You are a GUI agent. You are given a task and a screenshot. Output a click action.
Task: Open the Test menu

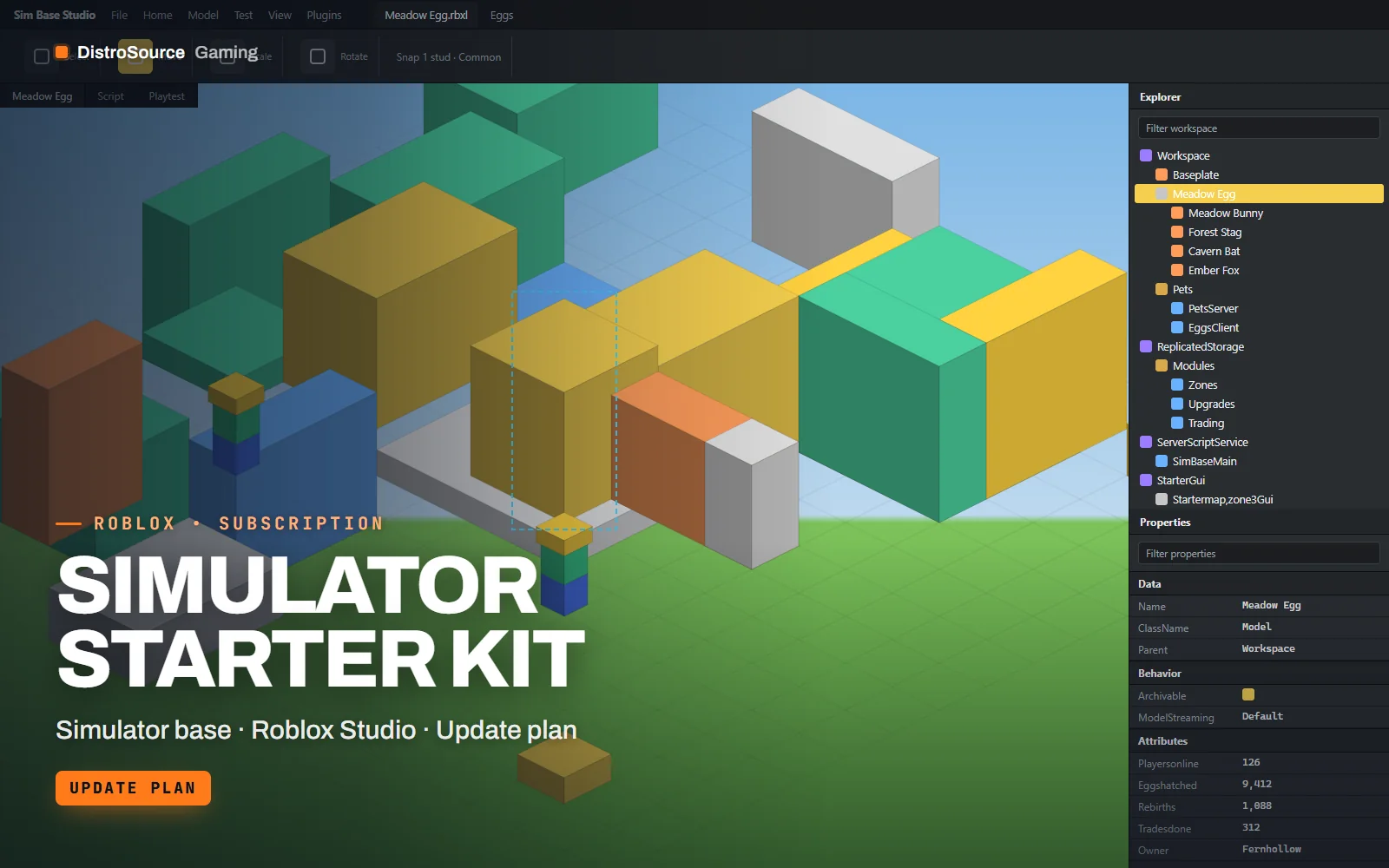coord(244,15)
